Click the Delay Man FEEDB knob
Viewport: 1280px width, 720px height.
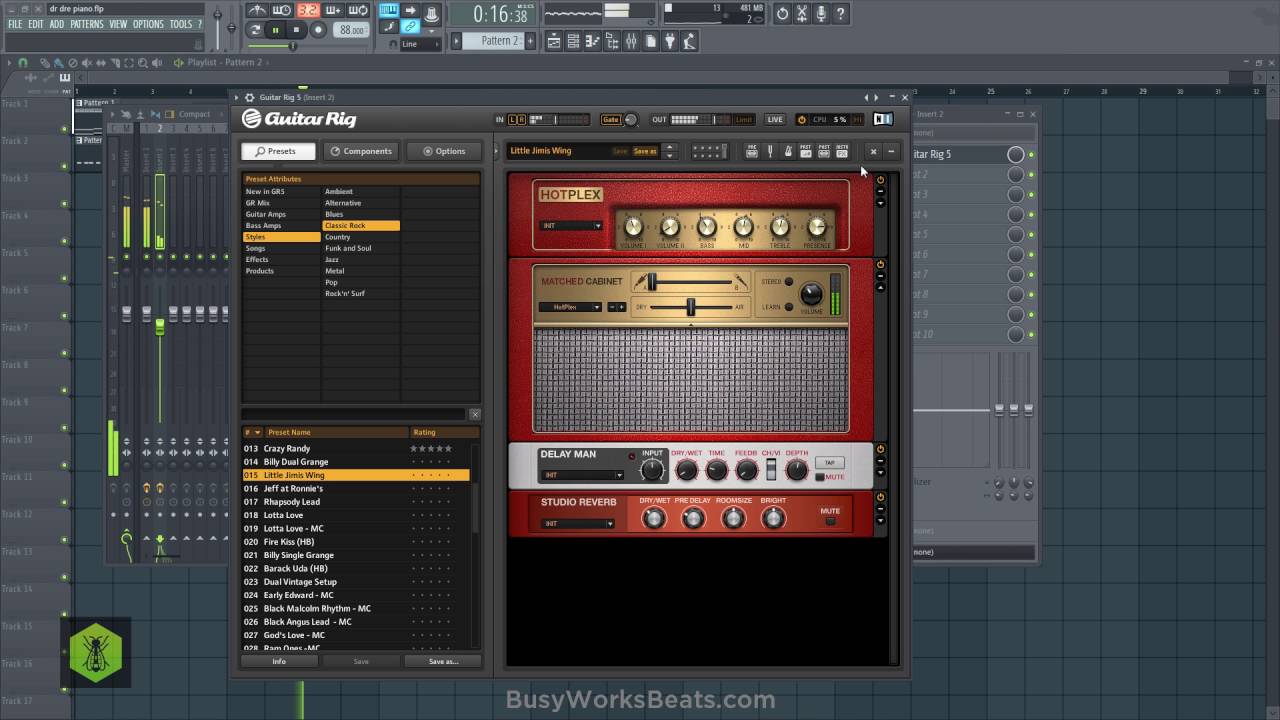click(x=746, y=471)
